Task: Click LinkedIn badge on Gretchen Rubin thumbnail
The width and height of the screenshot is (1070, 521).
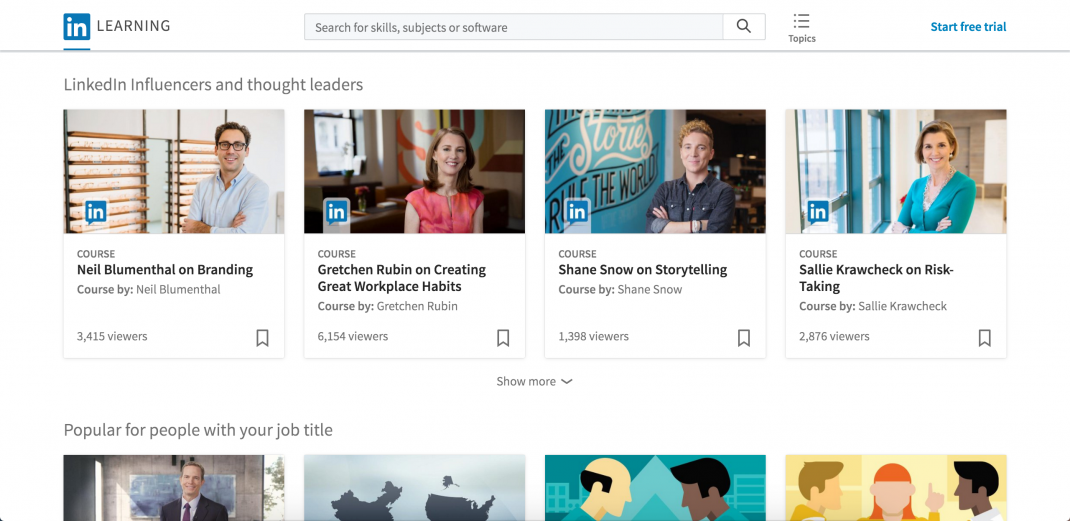Action: (337, 211)
